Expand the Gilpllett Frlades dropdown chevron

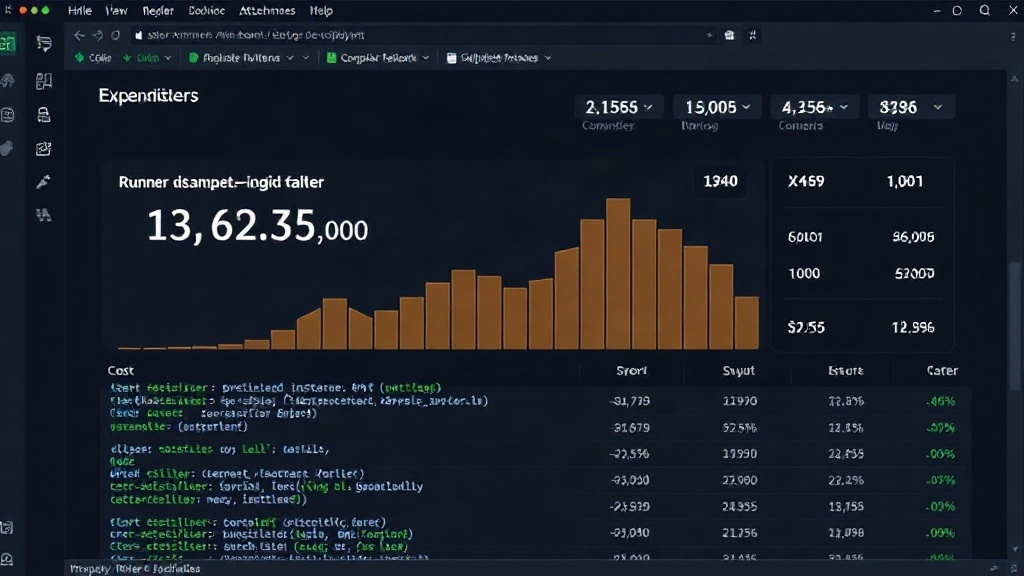point(548,58)
